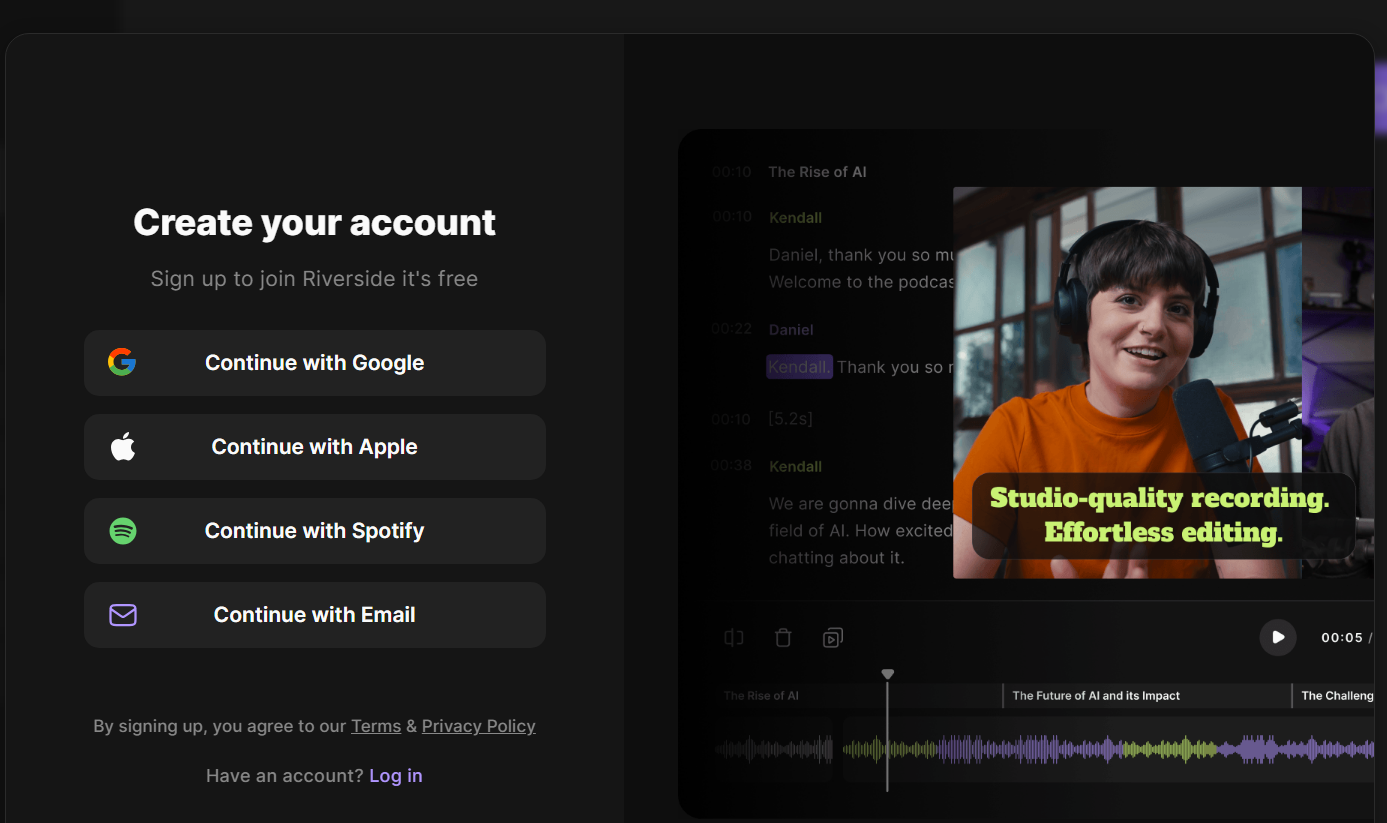This screenshot has width=1387, height=823.
Task: Click 'chatting about it.' transcript line
Action: (x=836, y=558)
